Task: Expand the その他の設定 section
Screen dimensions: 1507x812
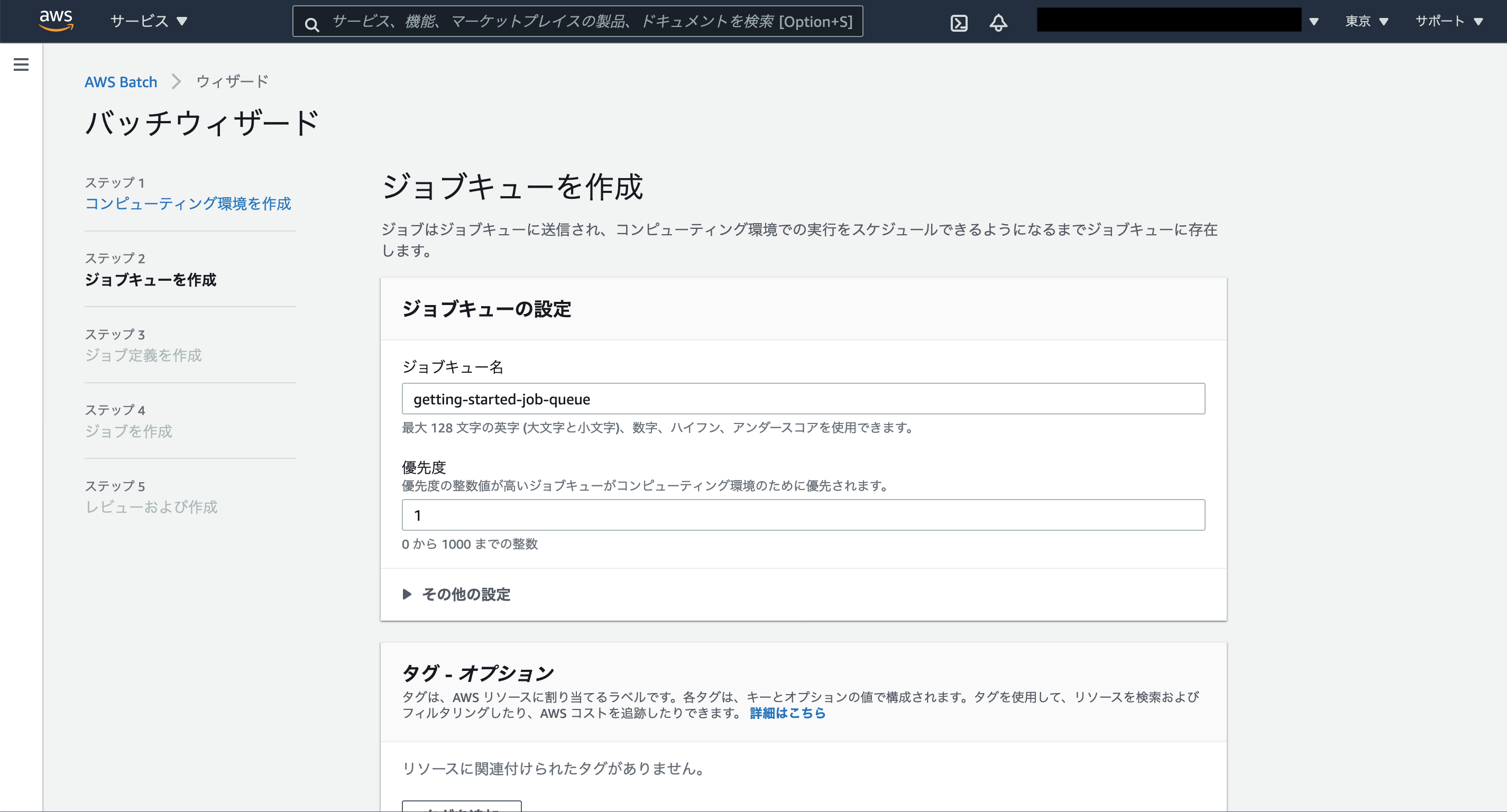Action: click(x=456, y=594)
